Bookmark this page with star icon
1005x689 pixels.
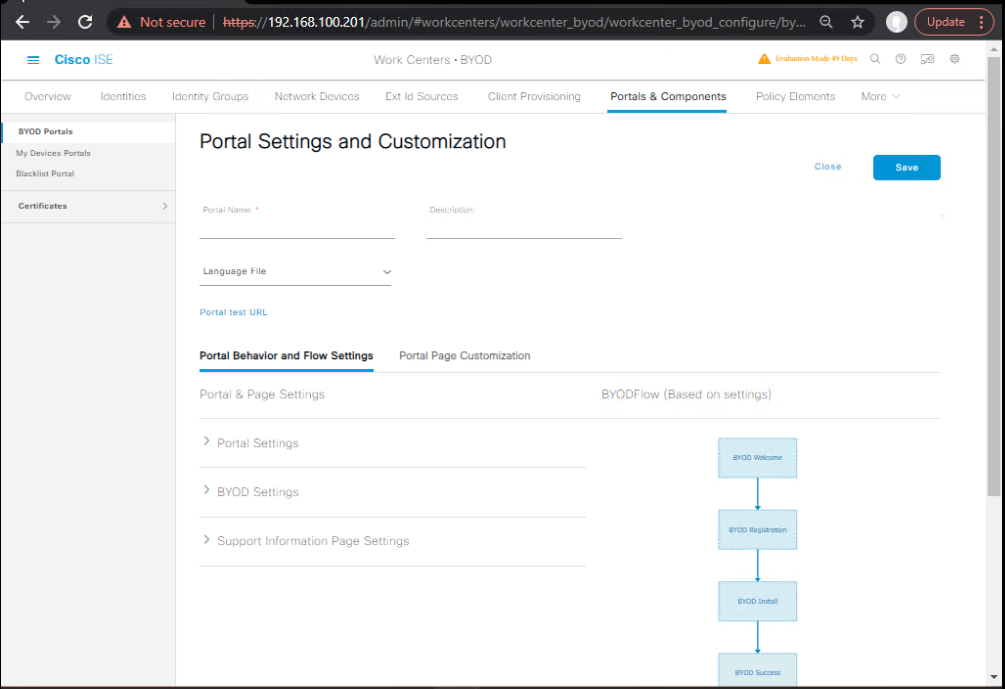tap(858, 22)
